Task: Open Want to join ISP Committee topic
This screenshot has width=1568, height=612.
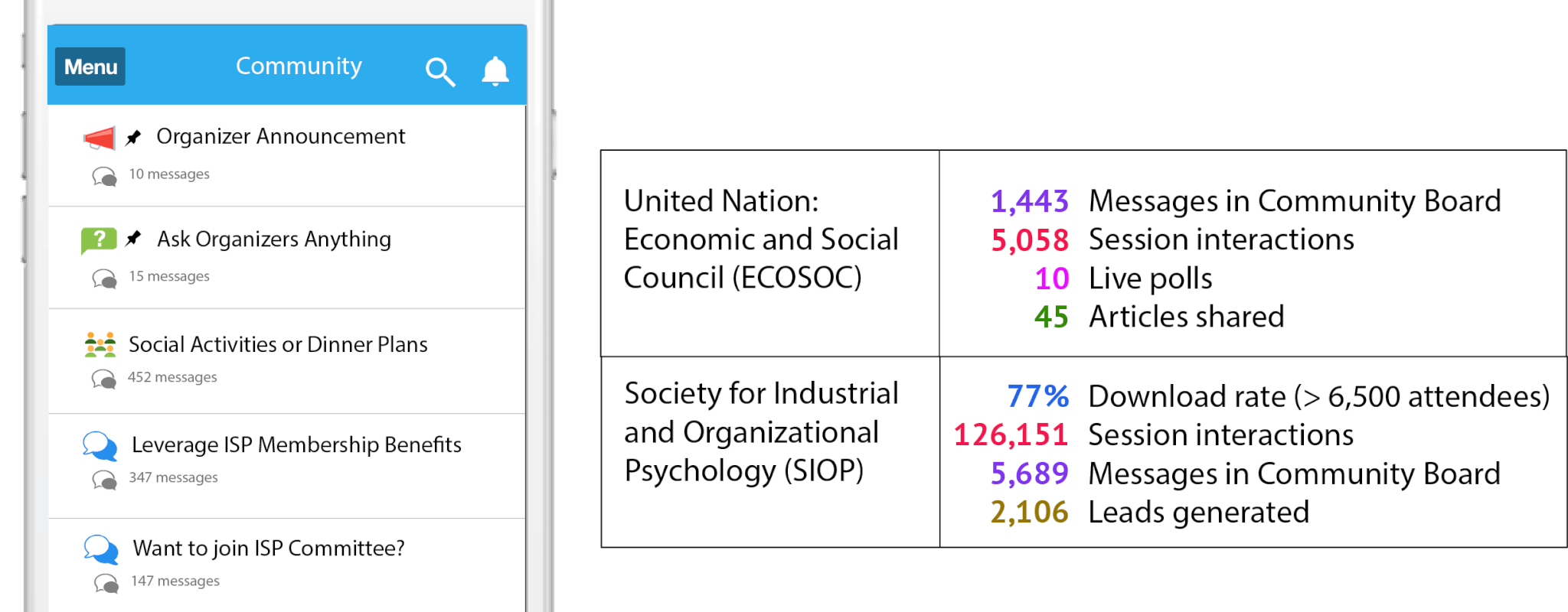Action: click(269, 549)
